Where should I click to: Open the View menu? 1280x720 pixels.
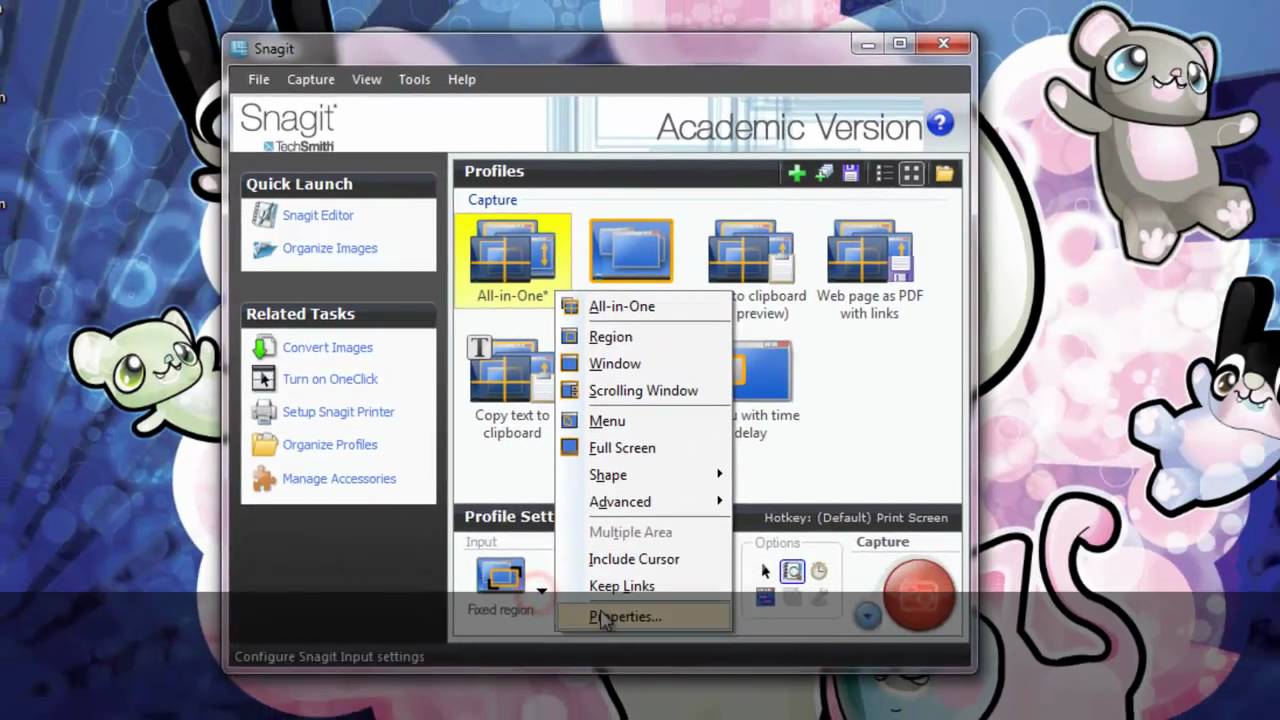coord(367,79)
